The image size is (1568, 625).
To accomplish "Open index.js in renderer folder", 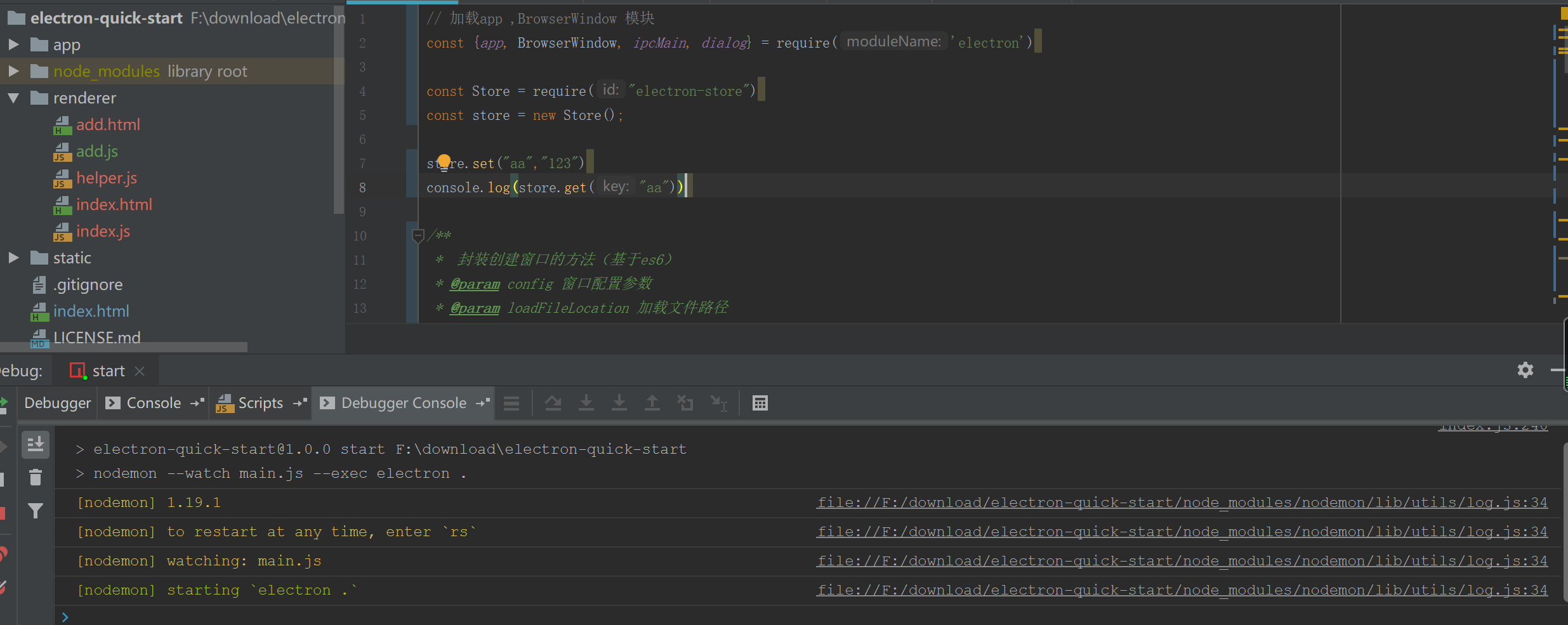I will [x=103, y=232].
